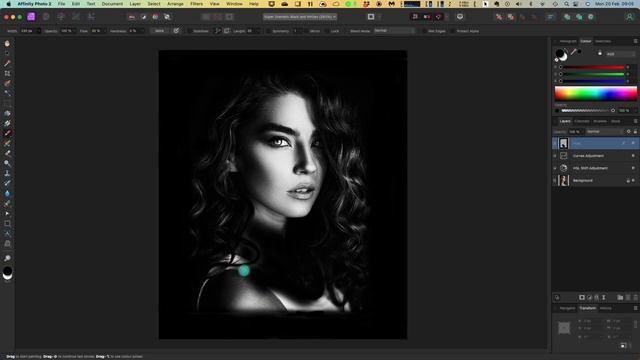Image resolution: width=640 pixels, height=360 pixels.
Task: Enable the Protect Alpha checkbox
Action: click(x=453, y=31)
